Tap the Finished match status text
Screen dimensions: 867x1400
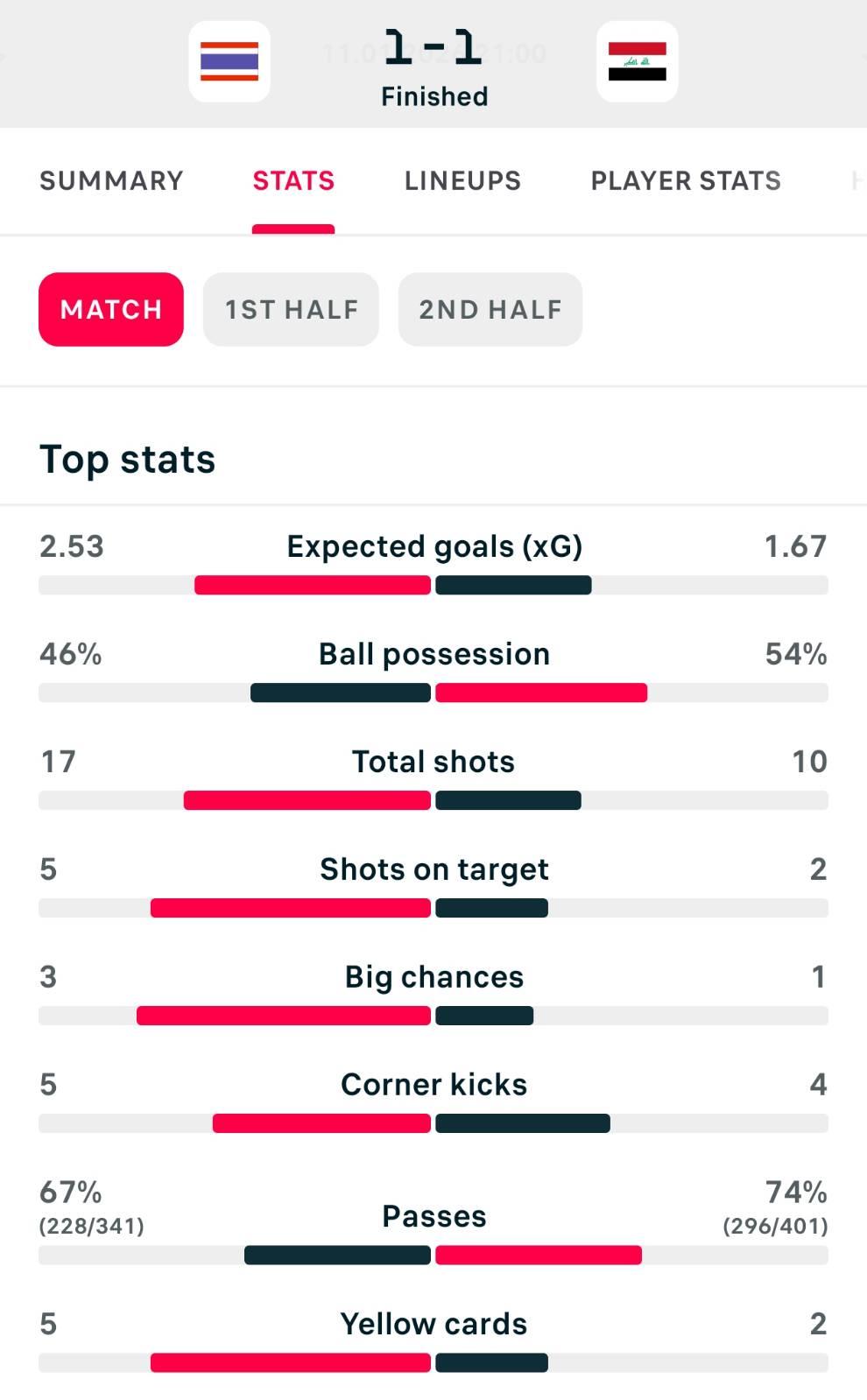(x=434, y=96)
